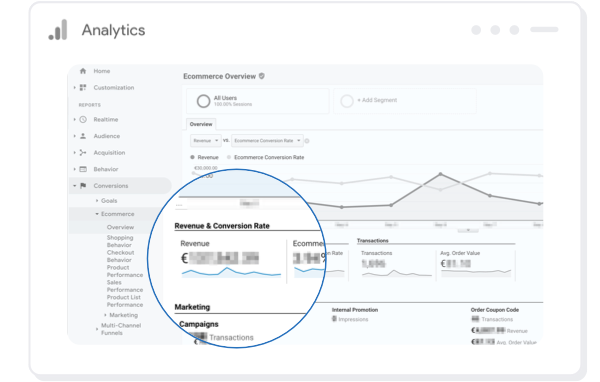Viewport: 600px width, 382px height.
Task: Expand the Multi-Channel Funnels arrow
Action: 97,329
